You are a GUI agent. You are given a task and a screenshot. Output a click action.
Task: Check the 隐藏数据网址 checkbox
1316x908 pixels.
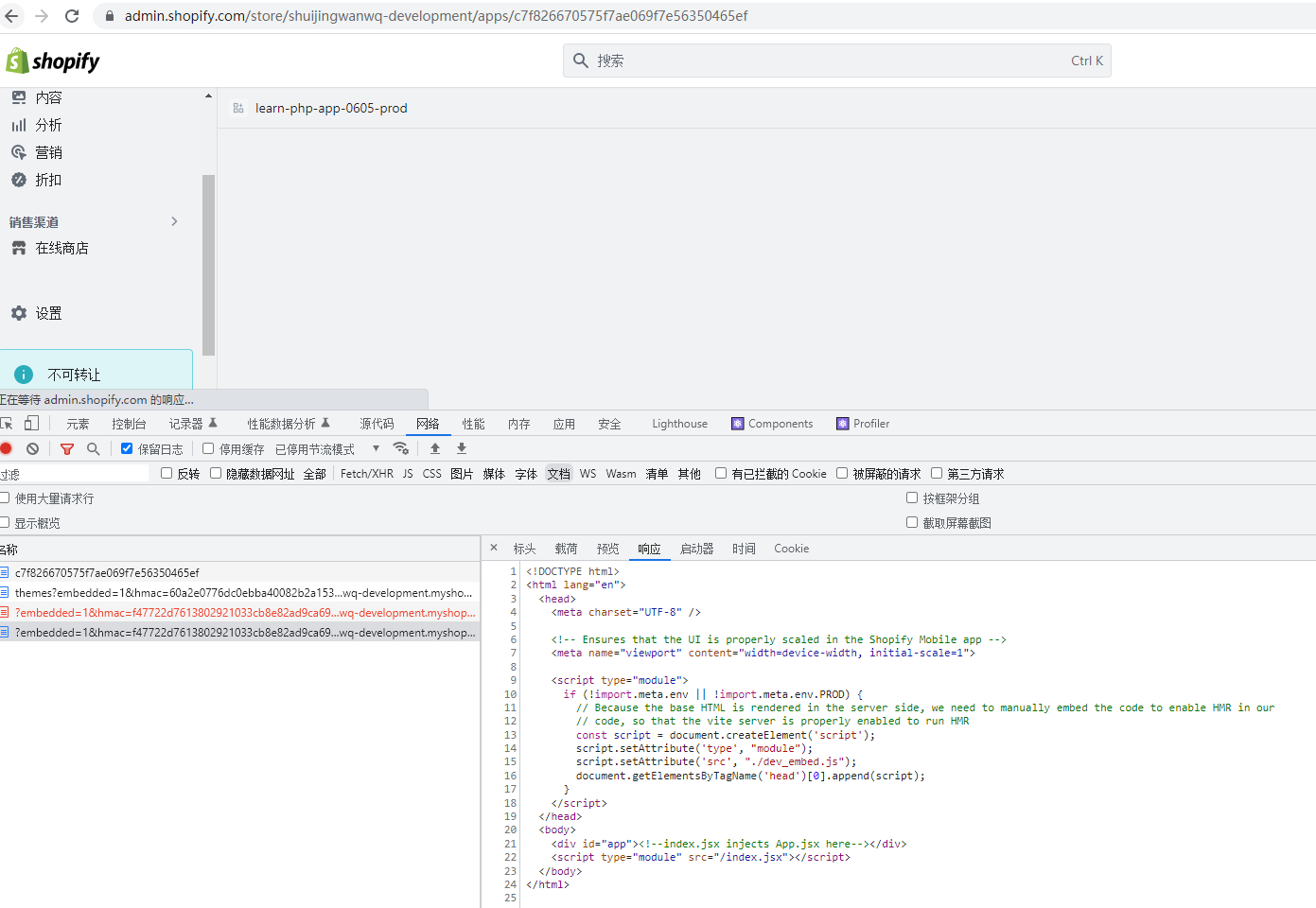[x=216, y=473]
